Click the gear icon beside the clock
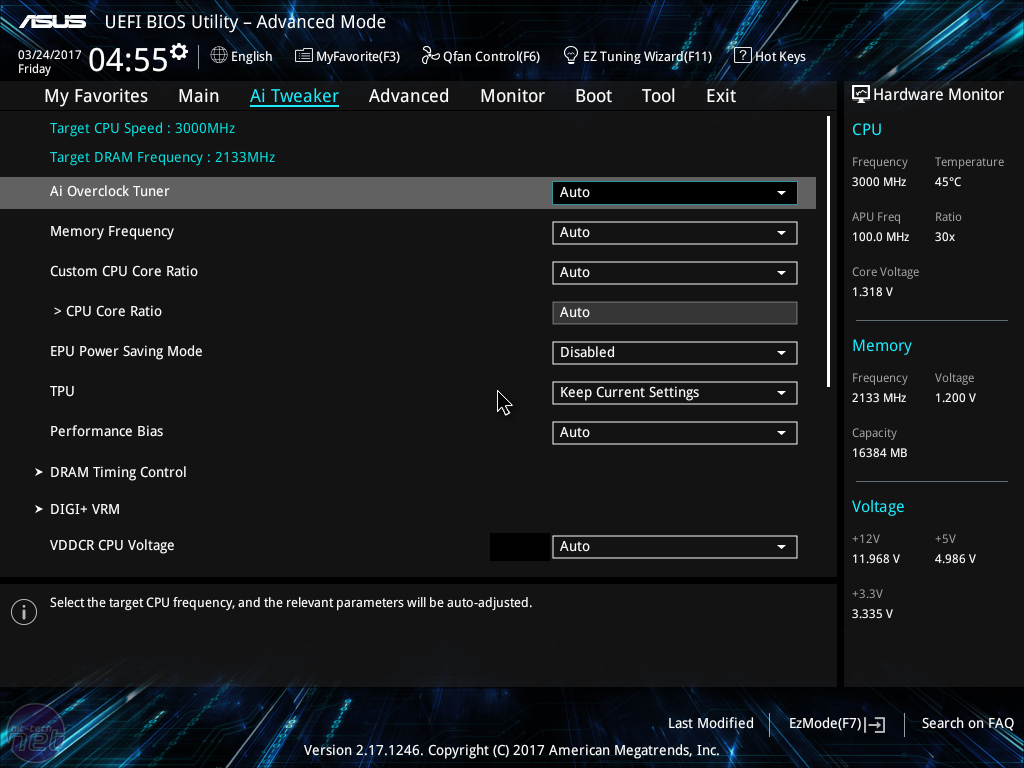The image size is (1024, 768). point(179,52)
